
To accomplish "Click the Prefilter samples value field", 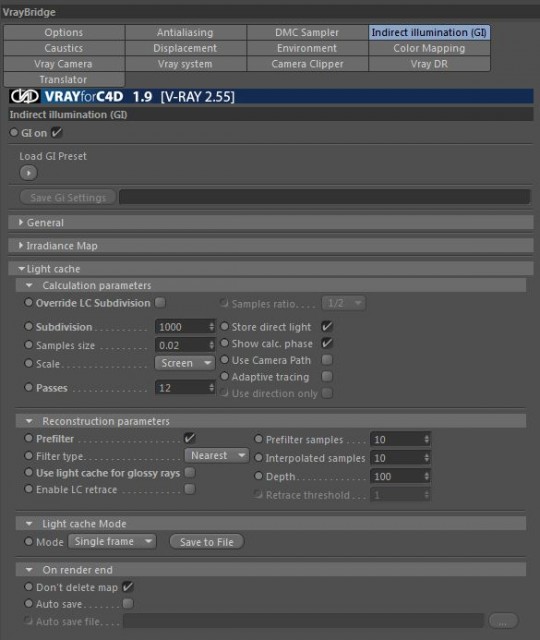I will pyautogui.click(x=397, y=440).
